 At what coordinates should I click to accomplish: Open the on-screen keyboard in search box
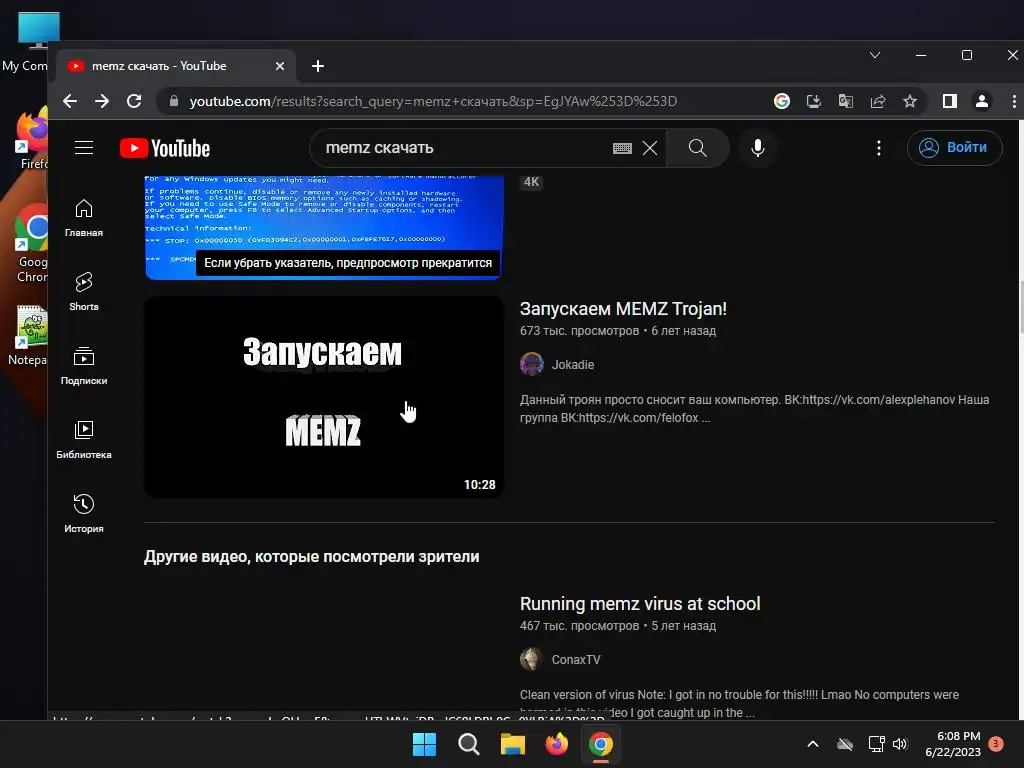[622, 148]
